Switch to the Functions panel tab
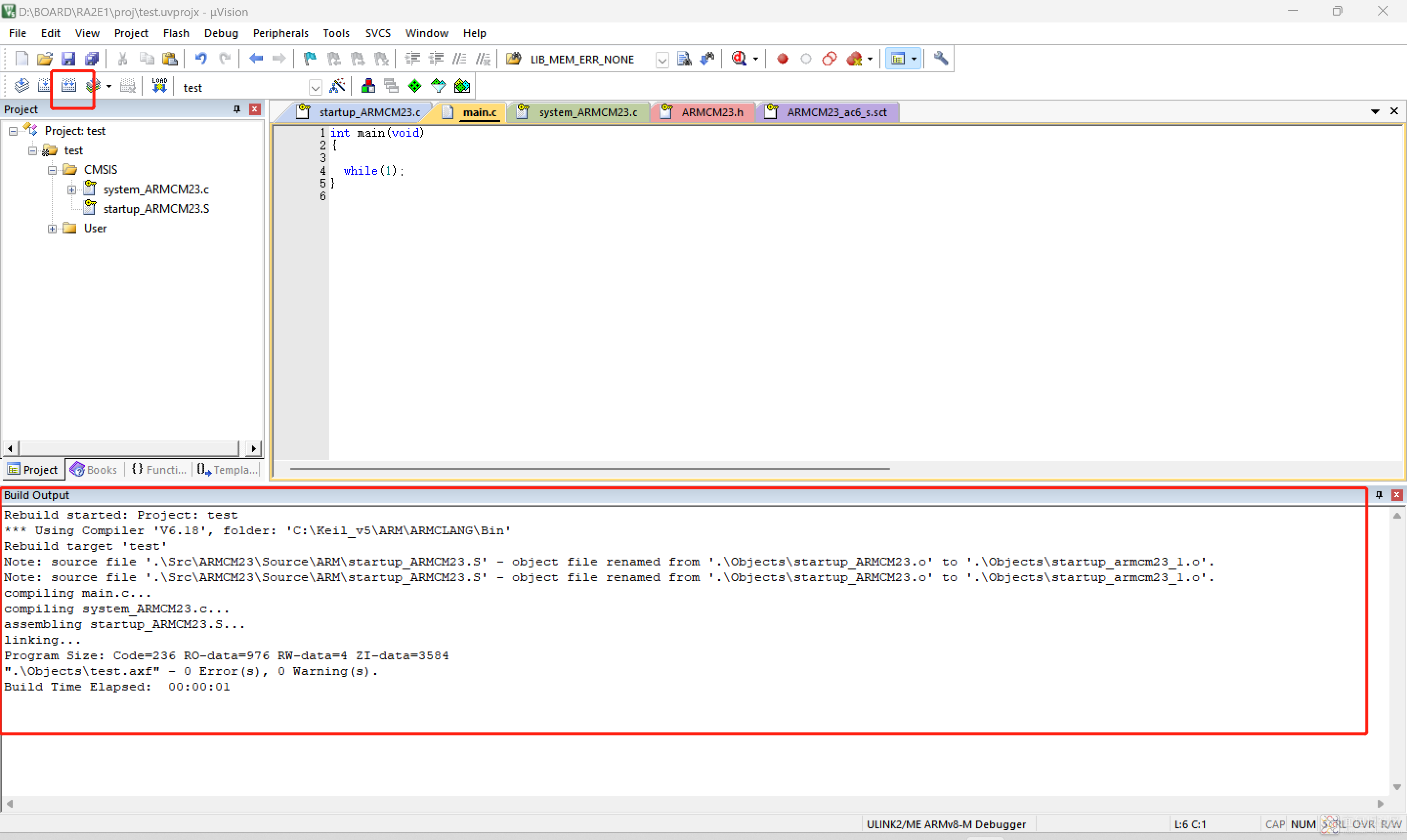 point(159,470)
